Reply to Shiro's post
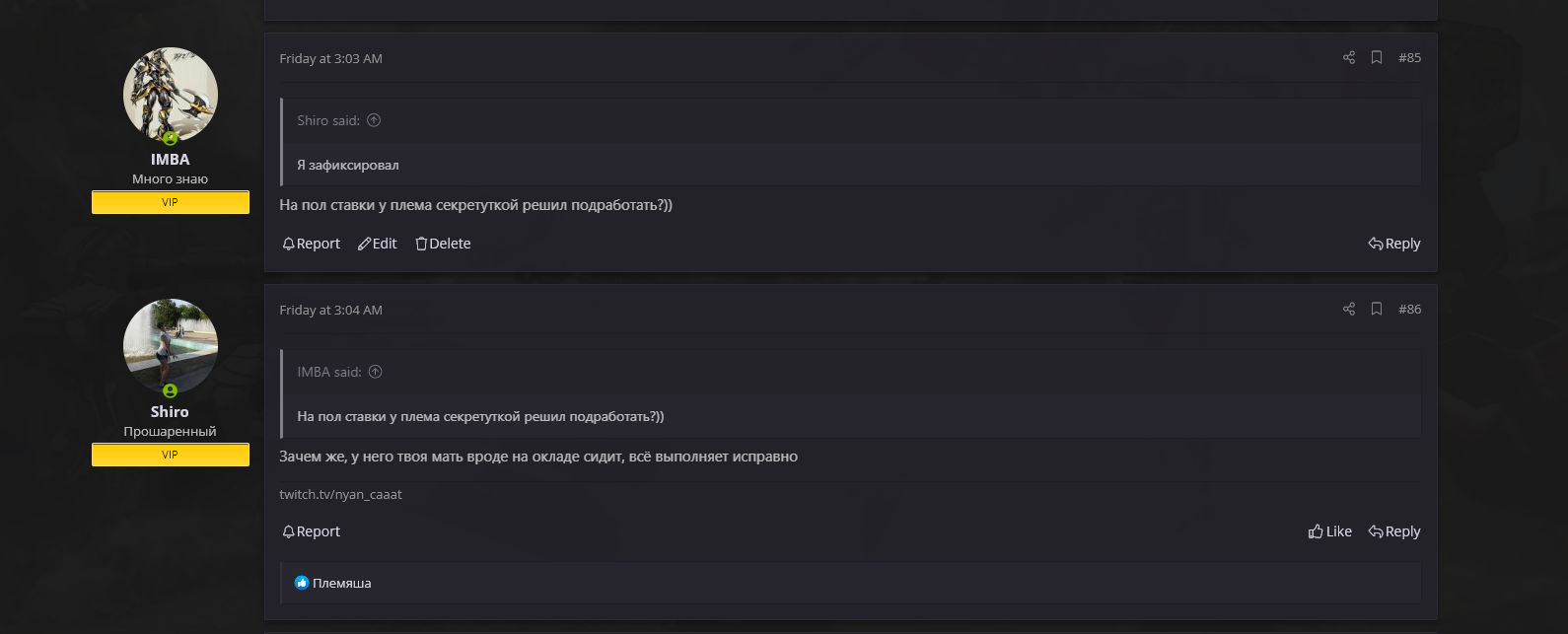Screen dimensions: 1568x634 pos(1394,531)
